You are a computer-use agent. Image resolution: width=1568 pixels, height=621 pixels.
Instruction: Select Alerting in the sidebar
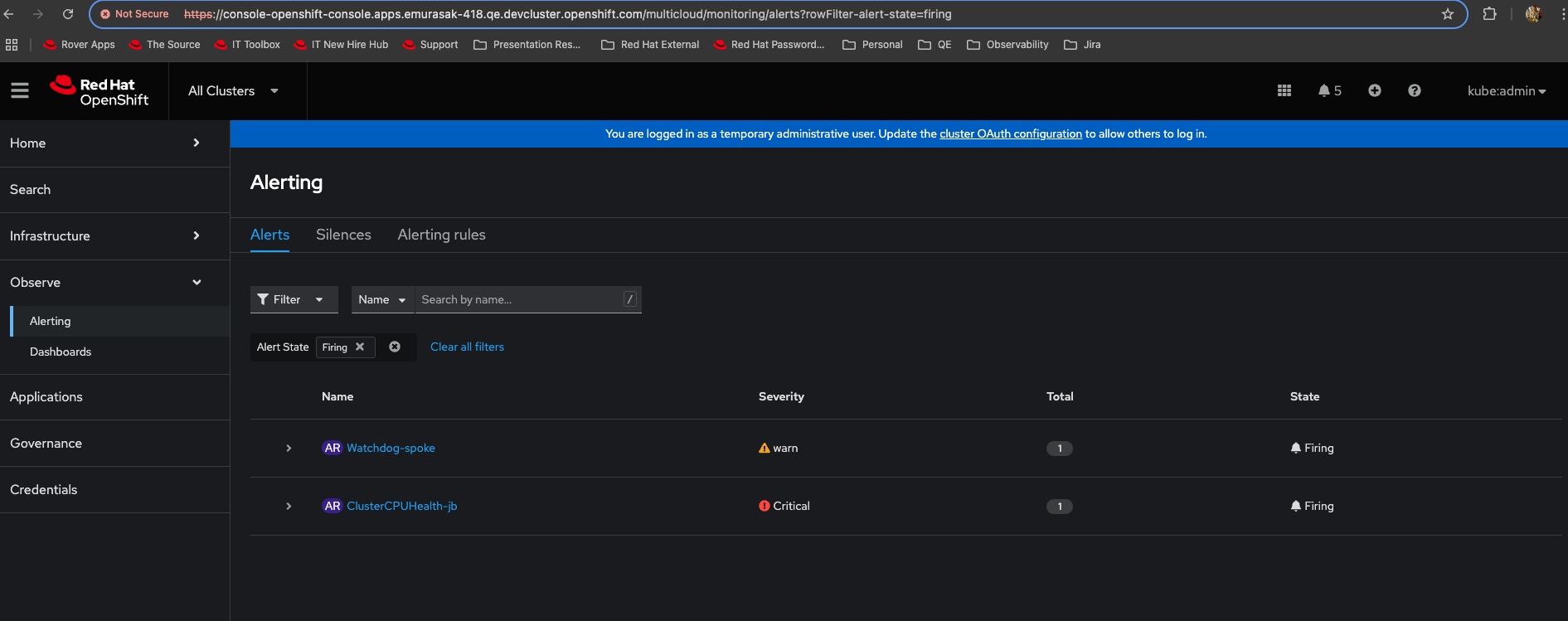click(x=120, y=321)
